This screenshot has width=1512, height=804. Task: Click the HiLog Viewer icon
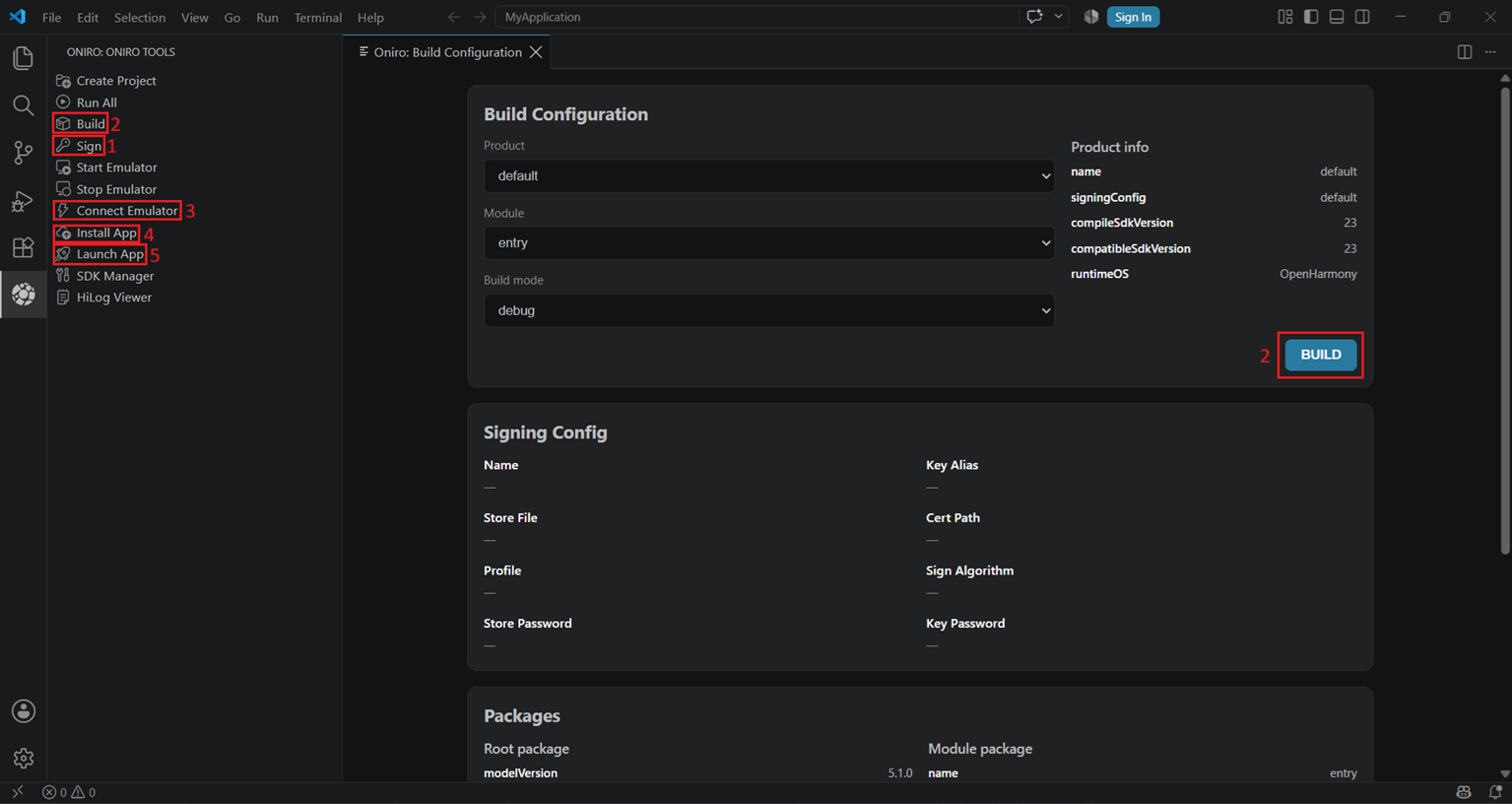[x=63, y=298]
